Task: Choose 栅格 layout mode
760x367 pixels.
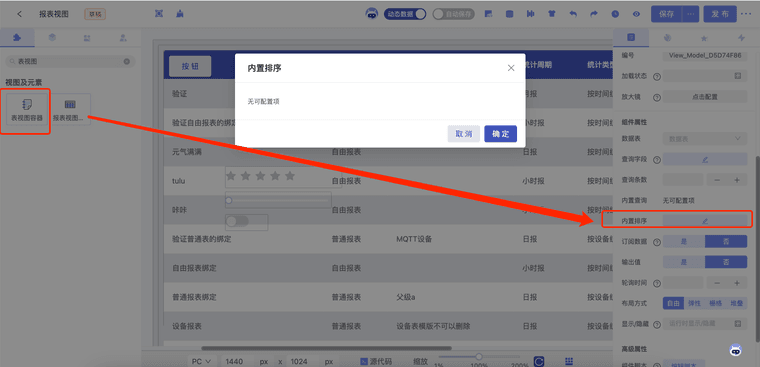Action: tap(715, 303)
